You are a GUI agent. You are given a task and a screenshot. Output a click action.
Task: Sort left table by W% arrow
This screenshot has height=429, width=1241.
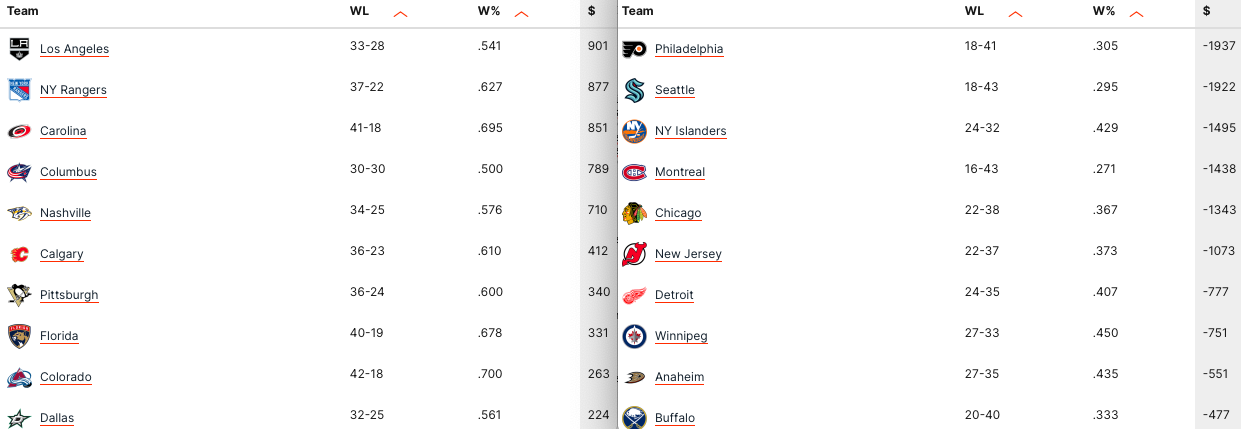click(521, 14)
